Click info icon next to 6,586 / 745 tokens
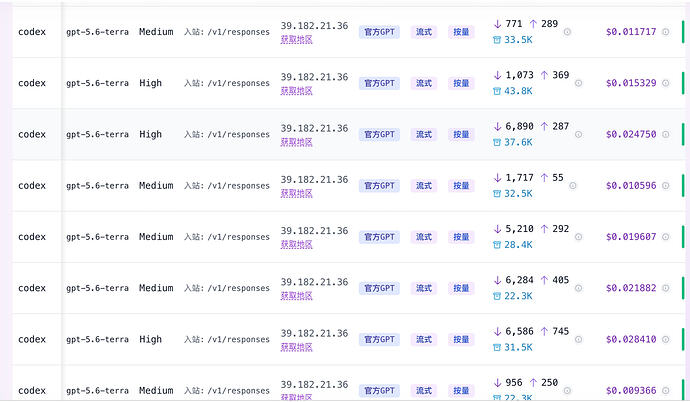The image size is (690, 402). pos(578,339)
